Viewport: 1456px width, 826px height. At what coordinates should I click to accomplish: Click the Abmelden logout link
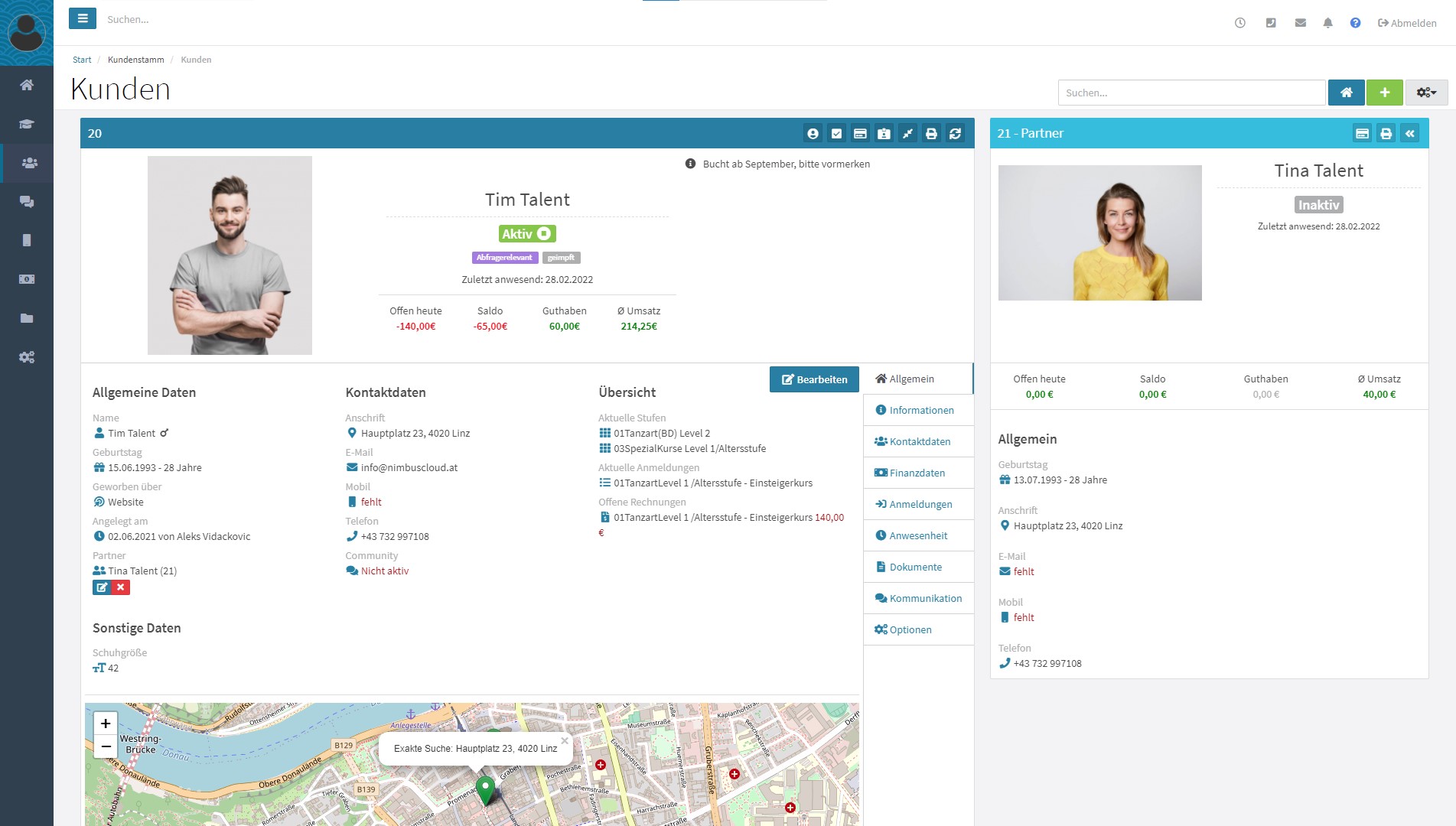(1407, 23)
